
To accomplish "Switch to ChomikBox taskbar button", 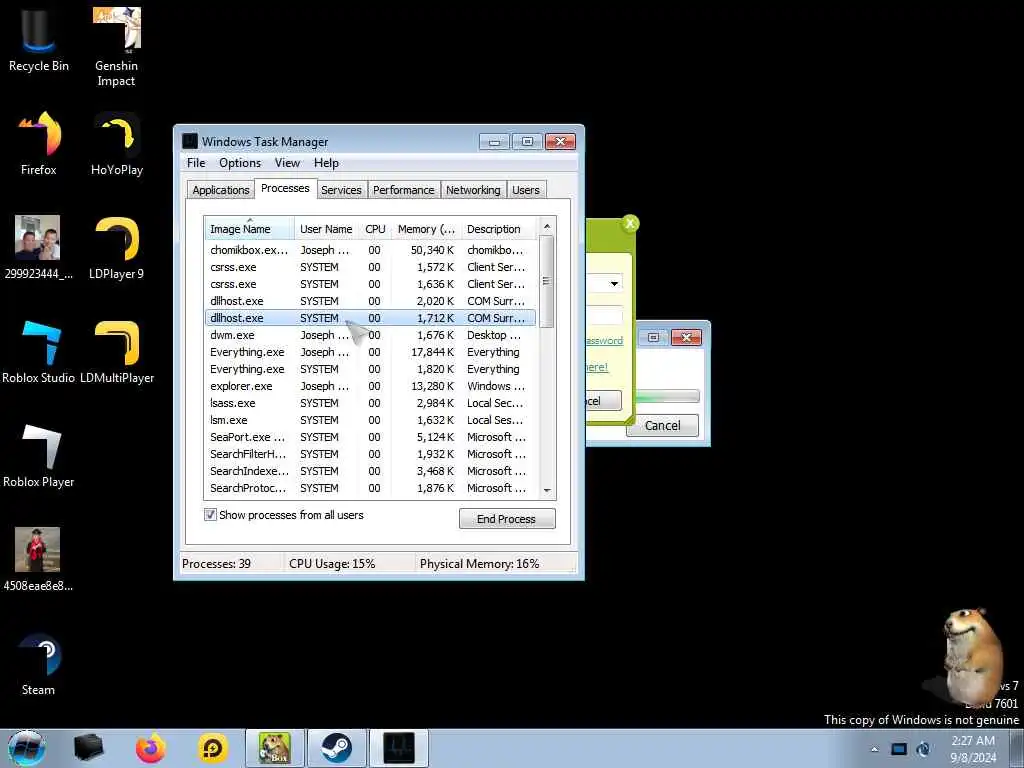I will pos(275,748).
